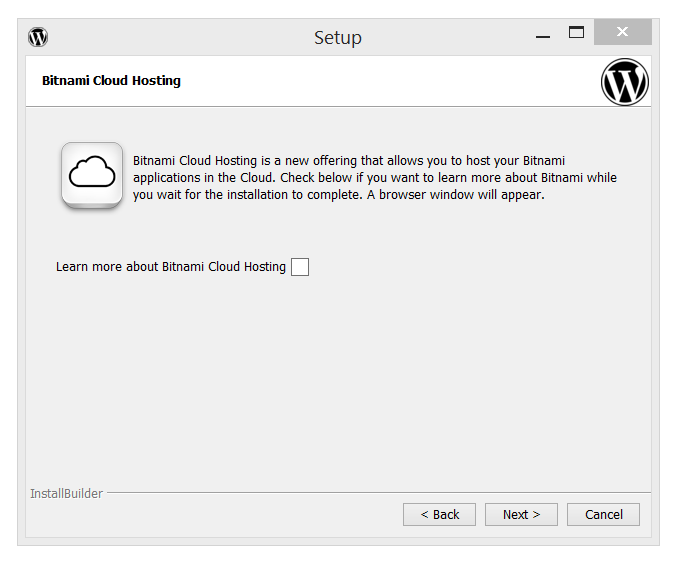Click the 'Learn more about Bitnami Cloud Hosting' label
Viewport: 679px width, 563px height.
[171, 267]
